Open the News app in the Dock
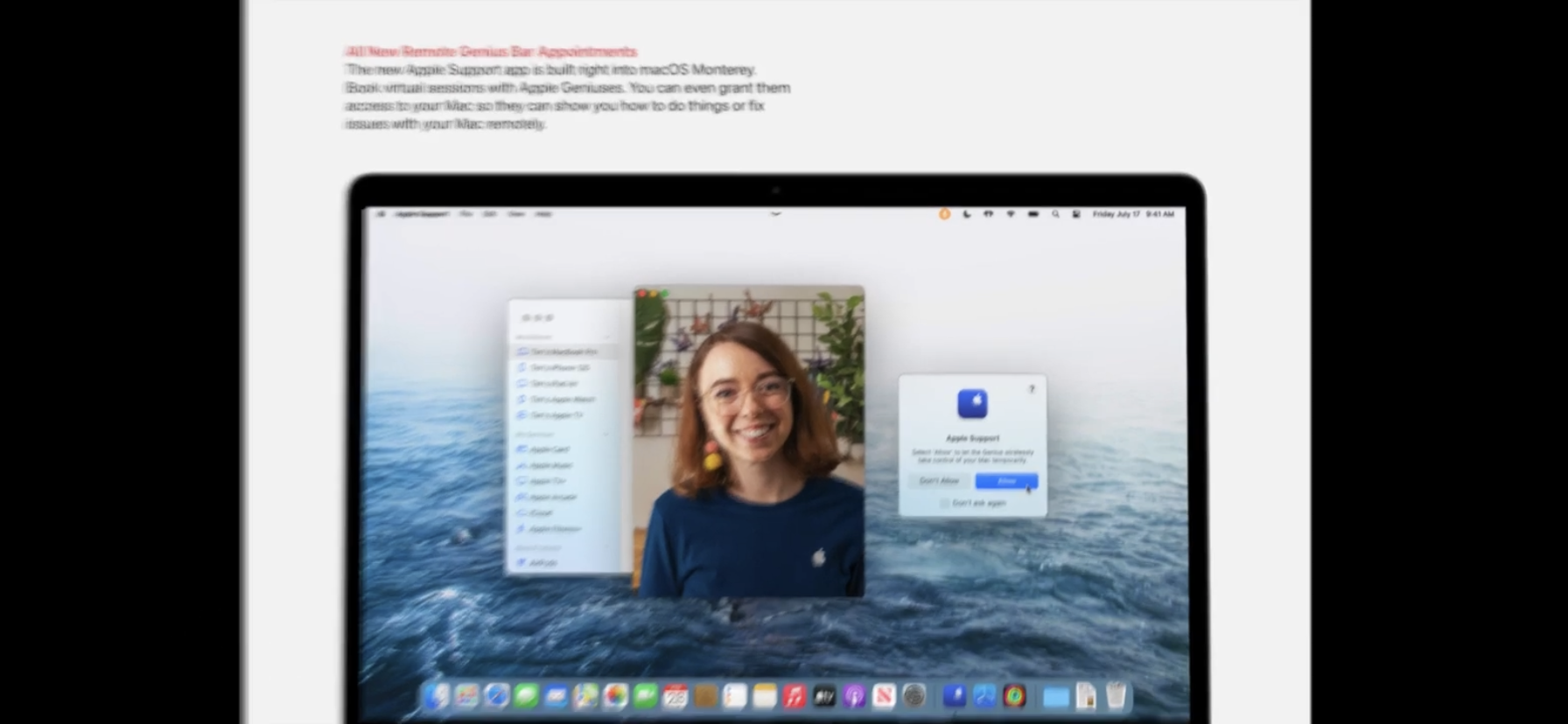Screen dimensions: 1568x724 [x=884, y=696]
